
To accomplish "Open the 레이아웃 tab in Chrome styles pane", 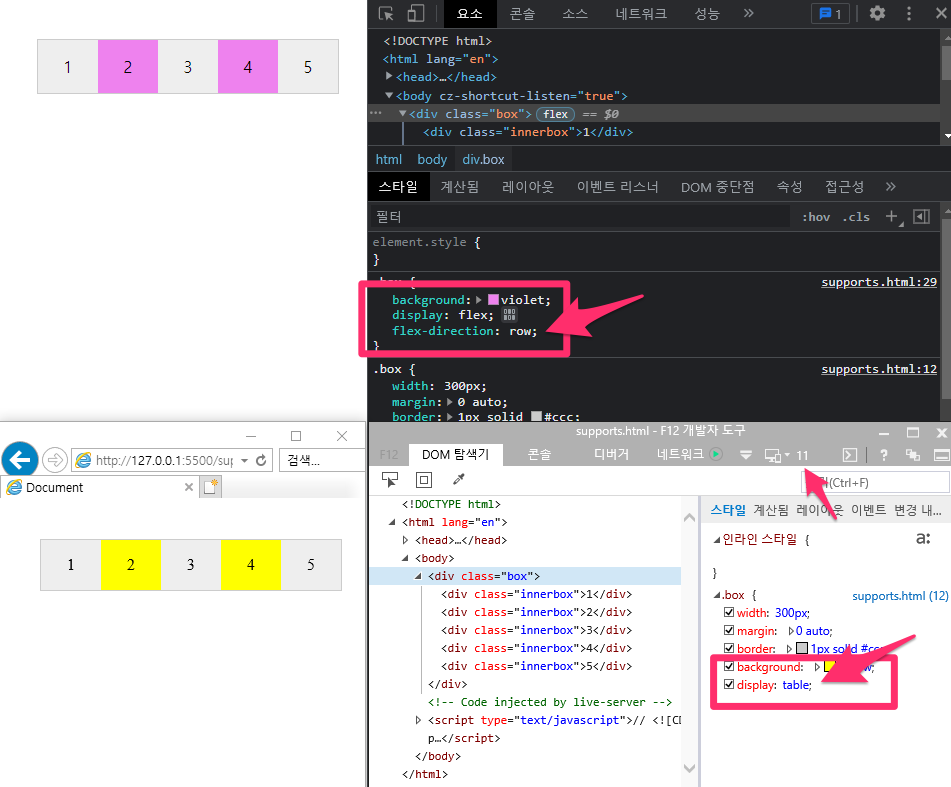I will (528, 187).
